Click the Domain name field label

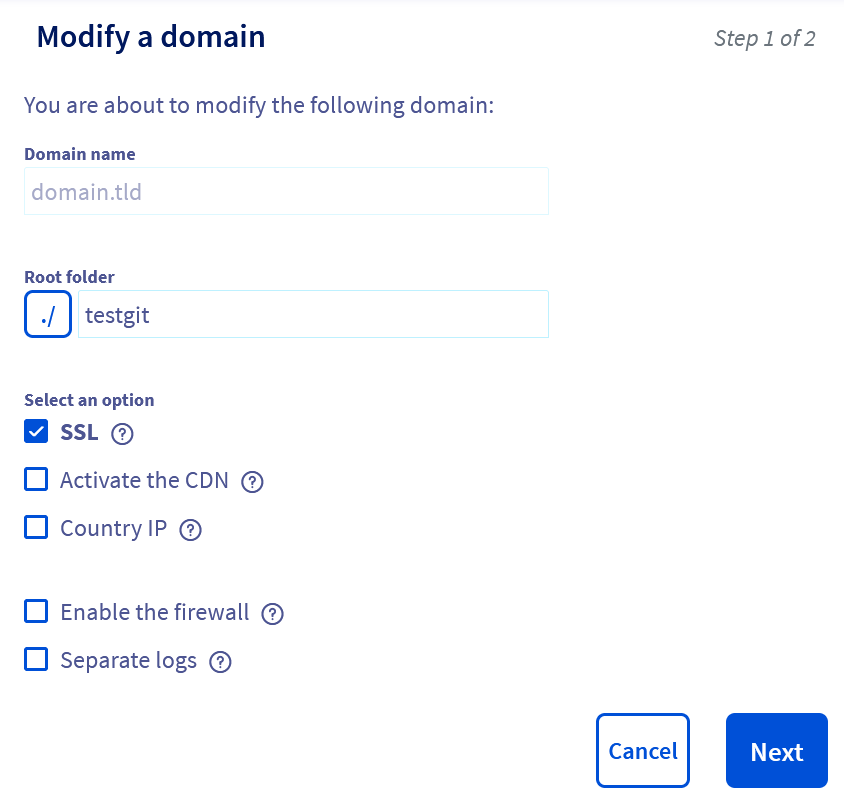coord(80,154)
